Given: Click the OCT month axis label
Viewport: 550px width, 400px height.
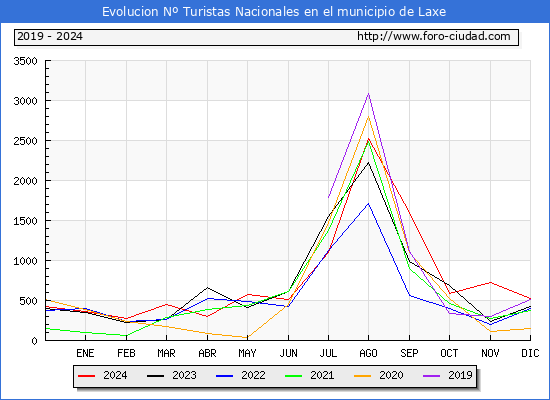Looking at the screenshot, I should (x=449, y=353).
